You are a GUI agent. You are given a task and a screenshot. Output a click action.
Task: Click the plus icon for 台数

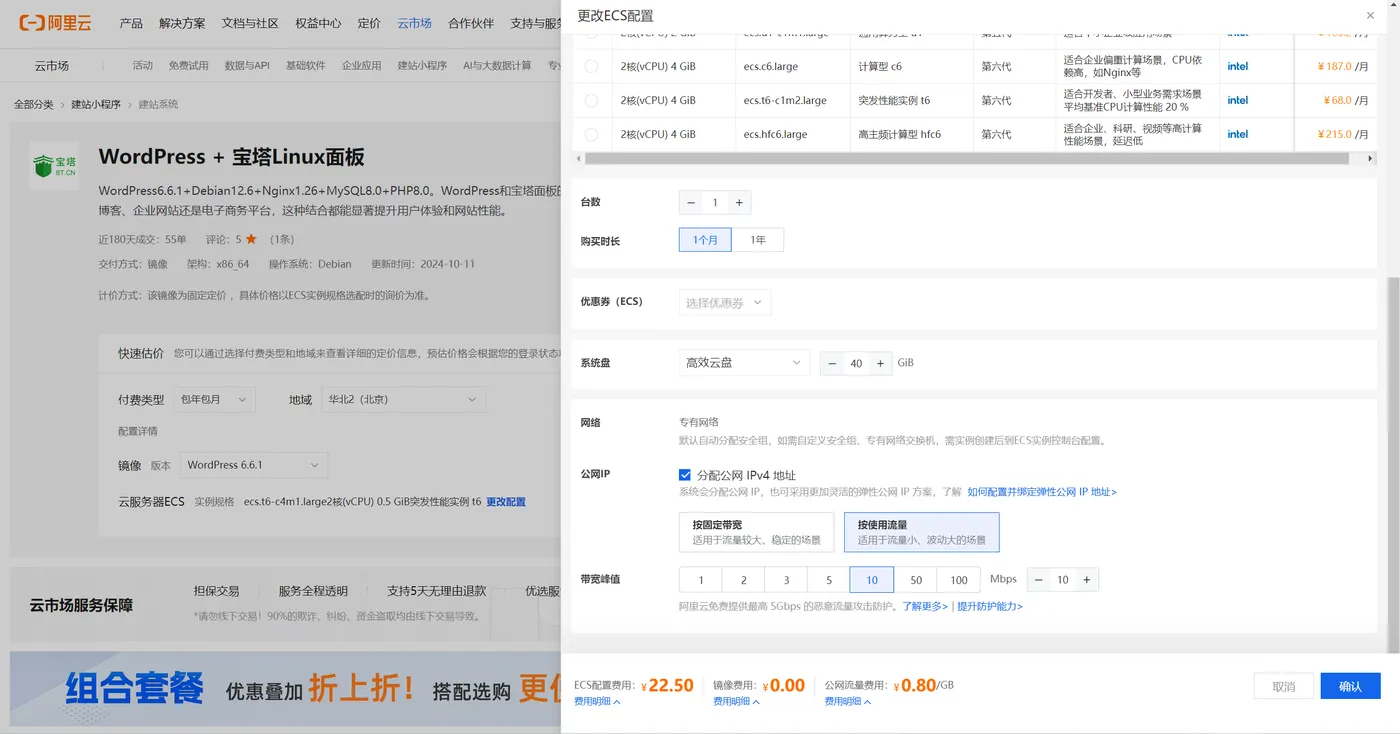(739, 203)
